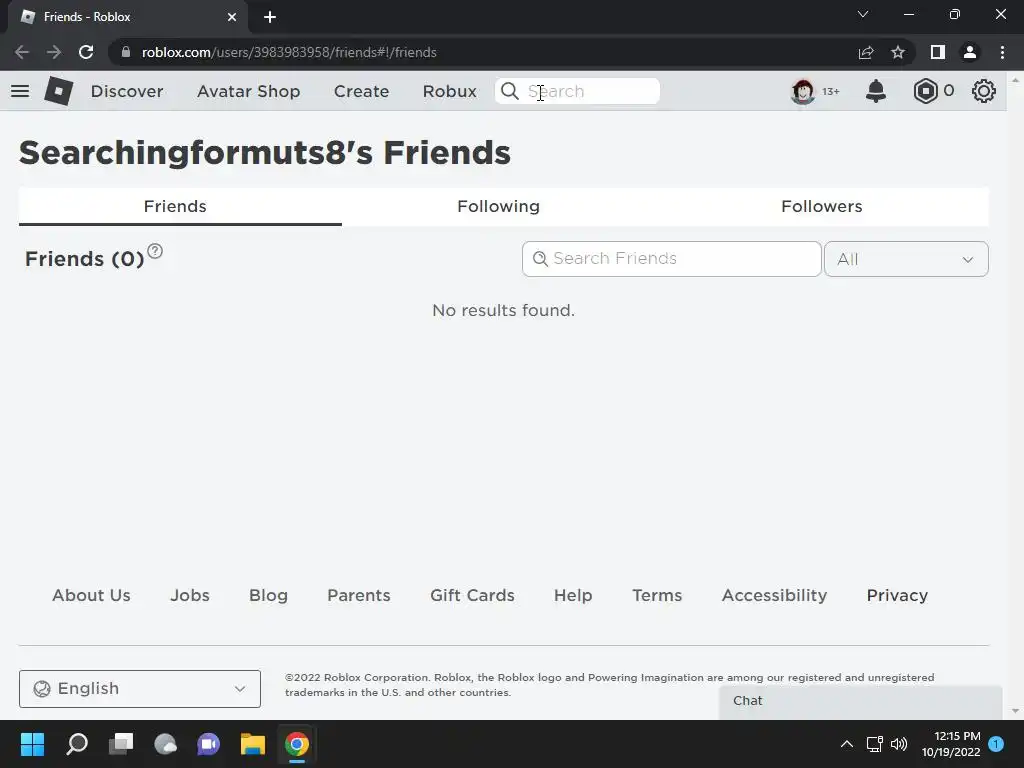This screenshot has height=768, width=1024.
Task: Click the 13+ age label
Action: pos(831,91)
